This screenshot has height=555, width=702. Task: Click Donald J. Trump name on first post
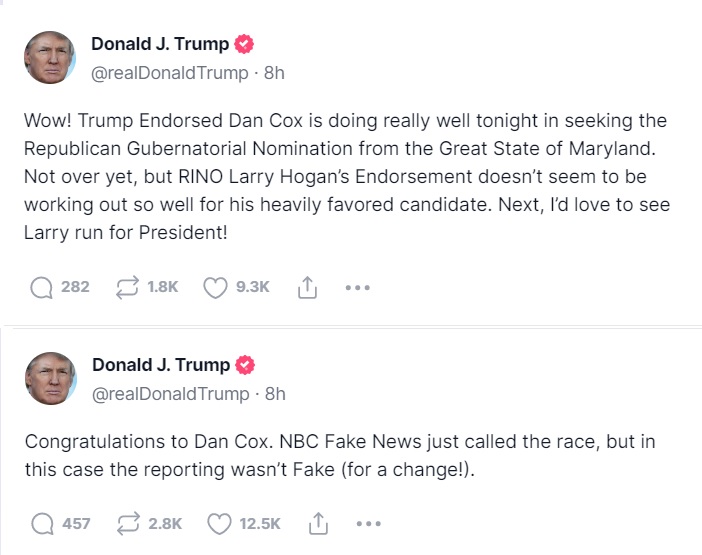click(x=160, y=44)
